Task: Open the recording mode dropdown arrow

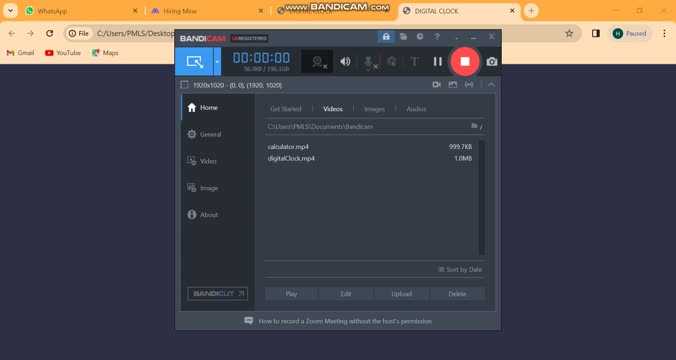Action: tap(217, 61)
